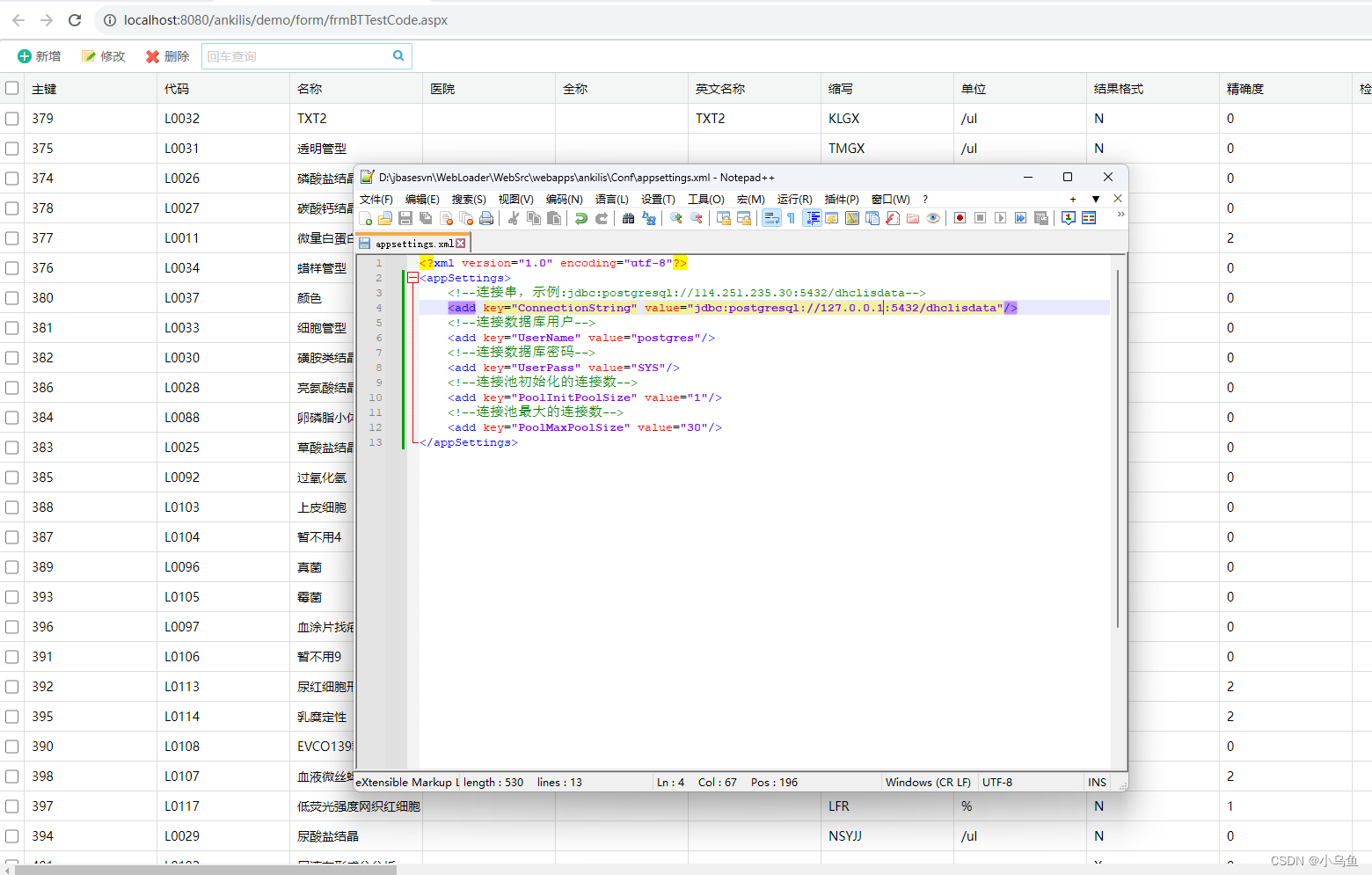Click the Zoom In magnifier icon
Viewport: 1372px width, 875px height.
pyautogui.click(x=675, y=218)
